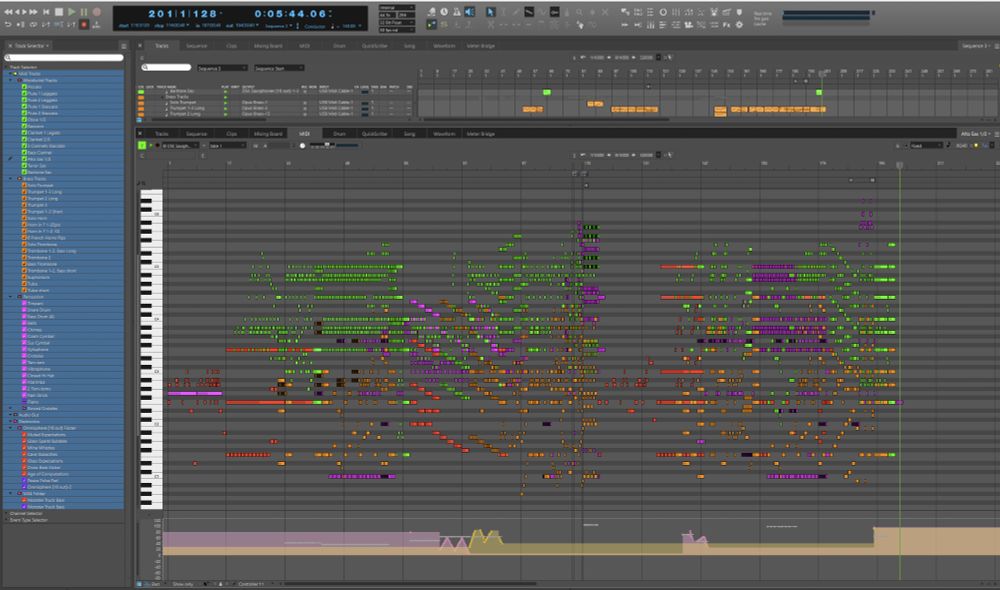Open the Sequence Start dropdown
Image resolution: width=1000 pixels, height=590 pixels.
279,68
